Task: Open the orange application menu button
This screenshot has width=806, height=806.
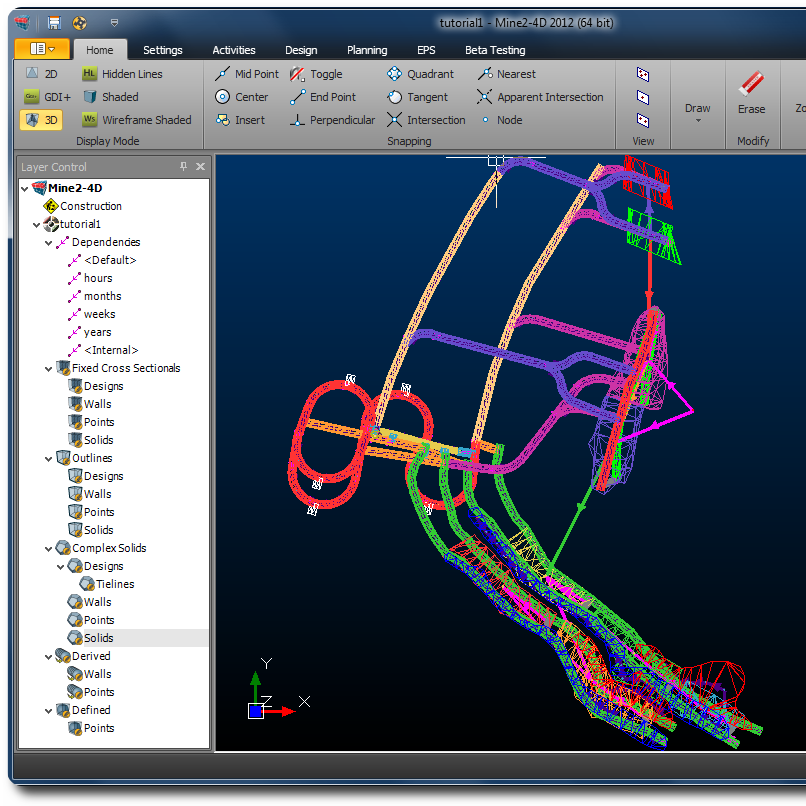Action: 42,49
